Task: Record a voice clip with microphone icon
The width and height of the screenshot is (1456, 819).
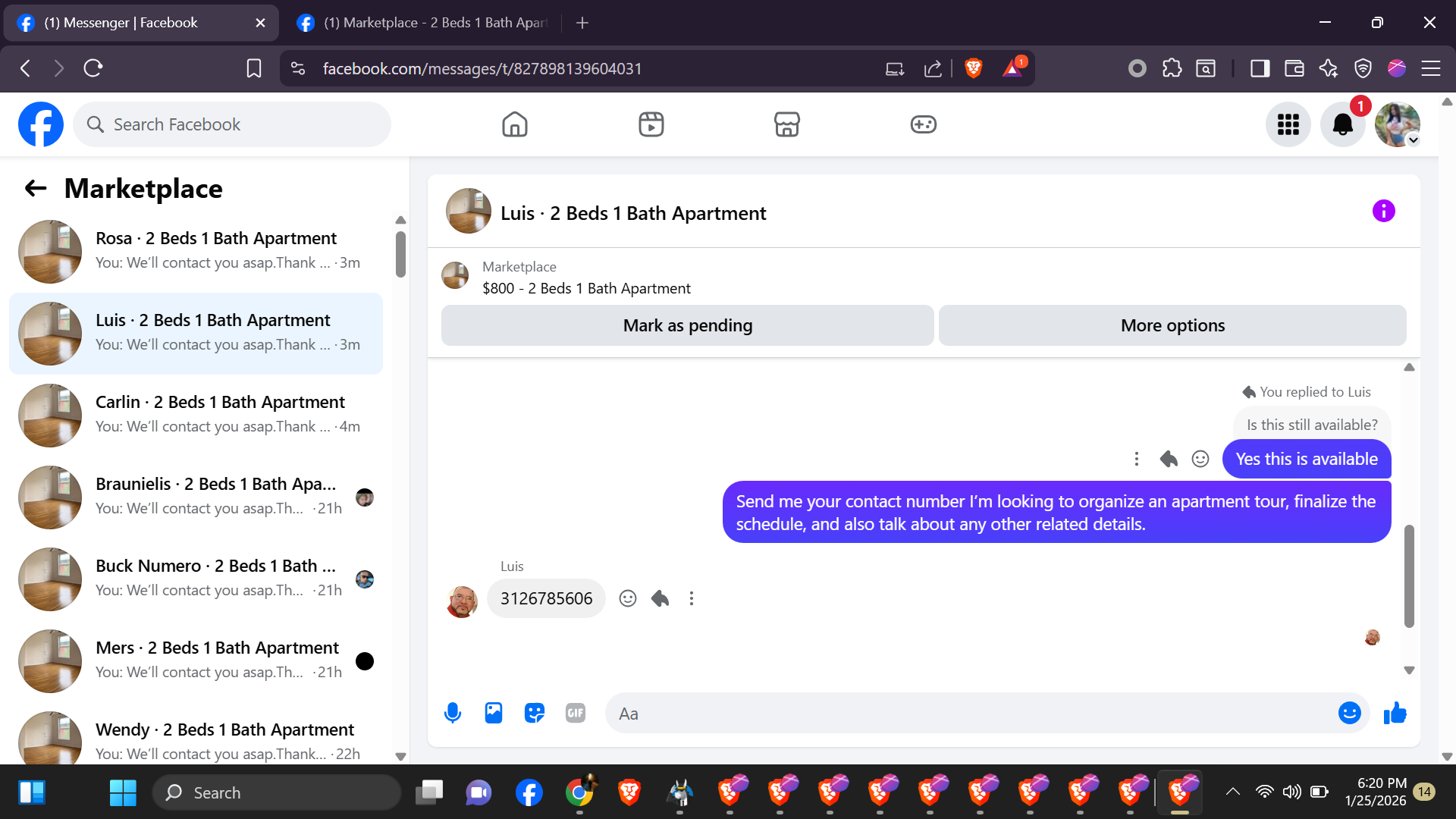Action: click(453, 713)
